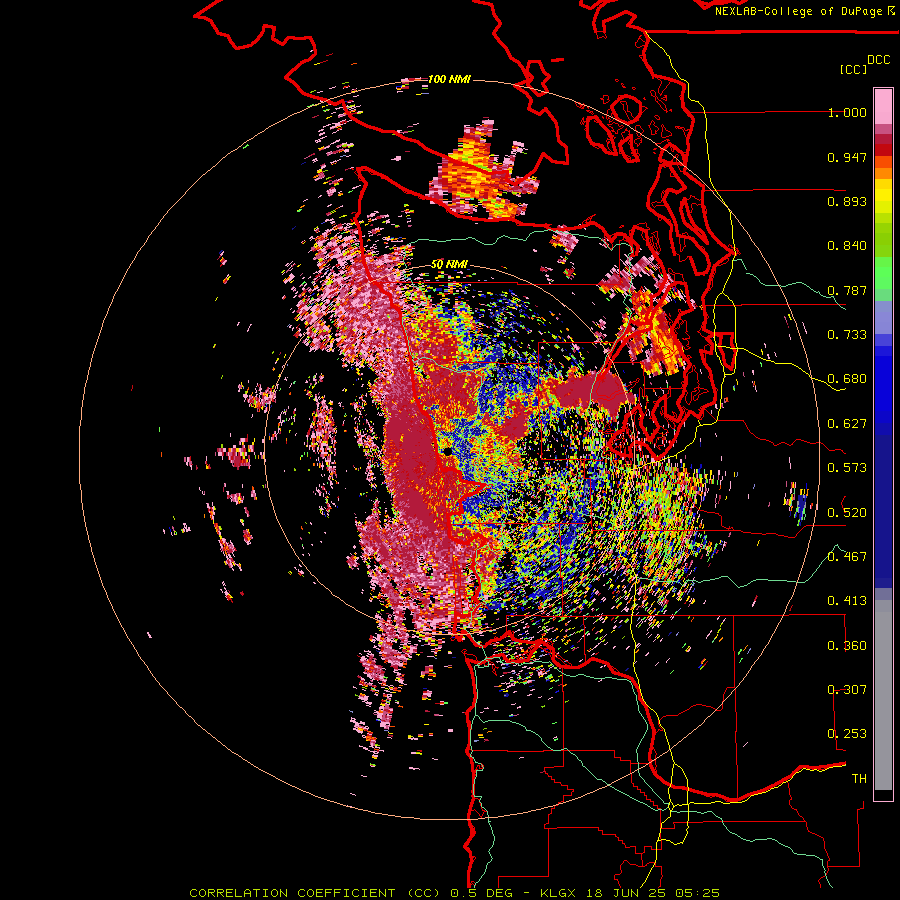Select the 0.893 scale value
The height and width of the screenshot is (900, 900).
[847, 201]
